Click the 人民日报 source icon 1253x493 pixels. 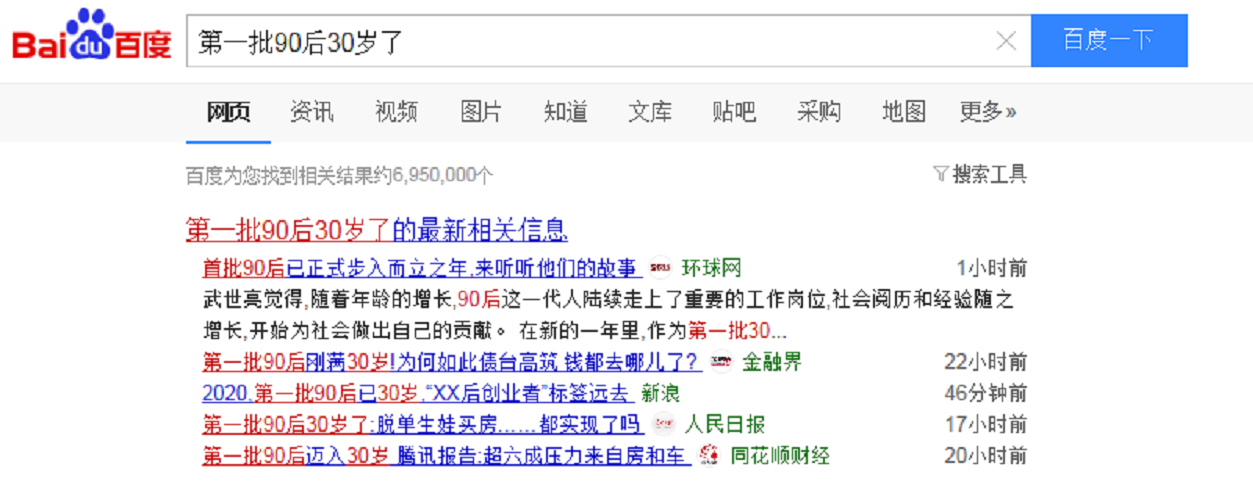663,424
